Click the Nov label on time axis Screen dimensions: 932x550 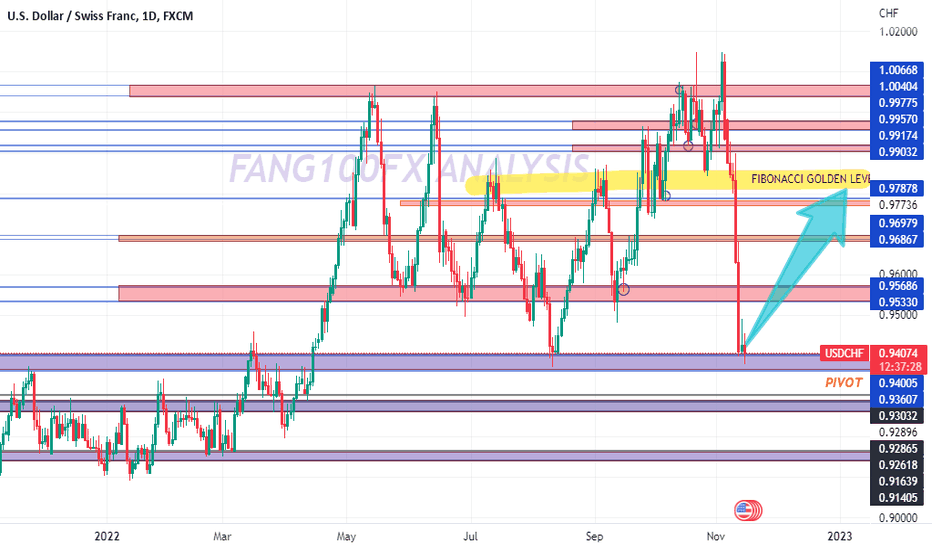(716, 536)
